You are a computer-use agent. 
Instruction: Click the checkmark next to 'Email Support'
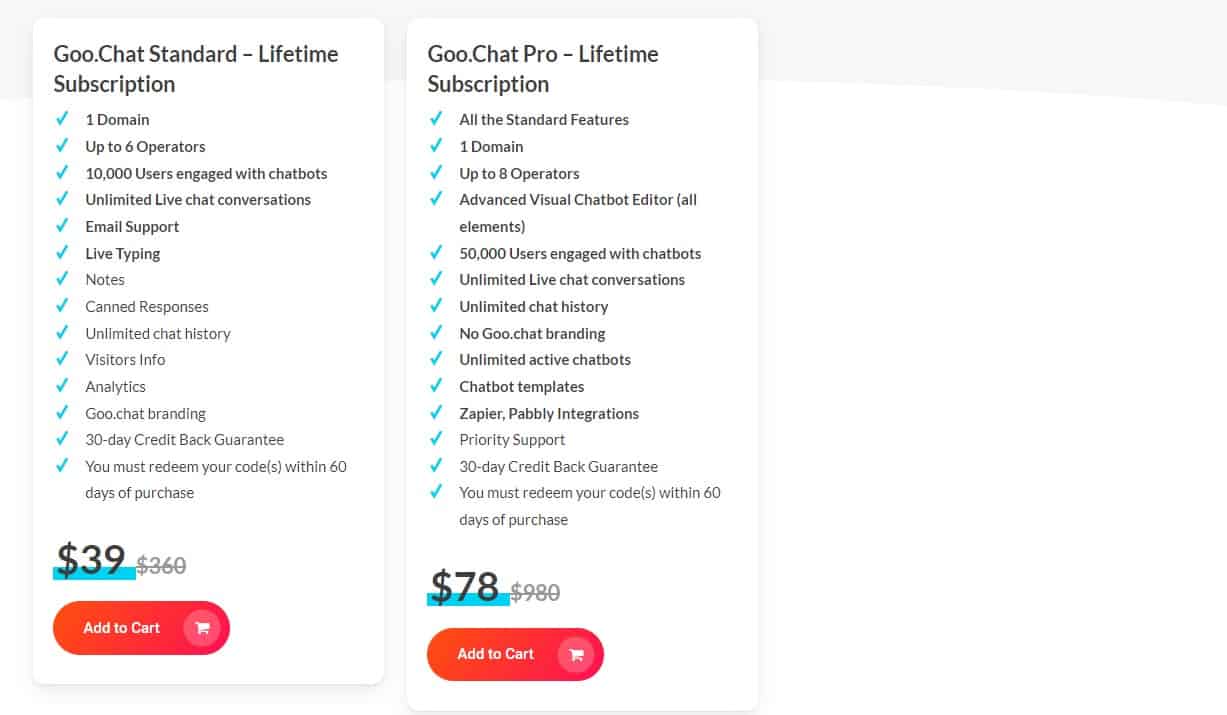pyautogui.click(x=62, y=226)
